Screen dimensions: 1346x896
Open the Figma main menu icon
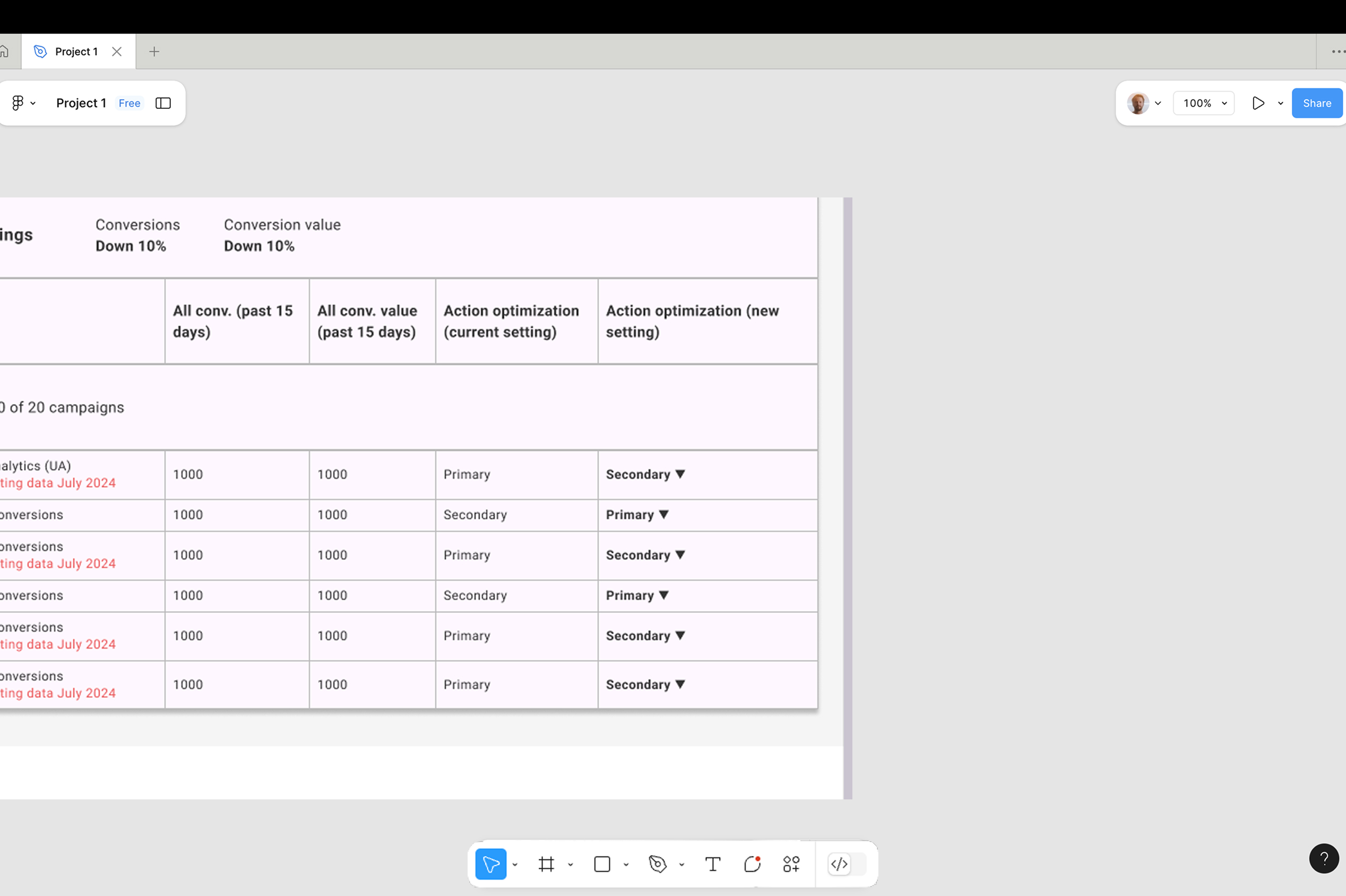tap(18, 103)
